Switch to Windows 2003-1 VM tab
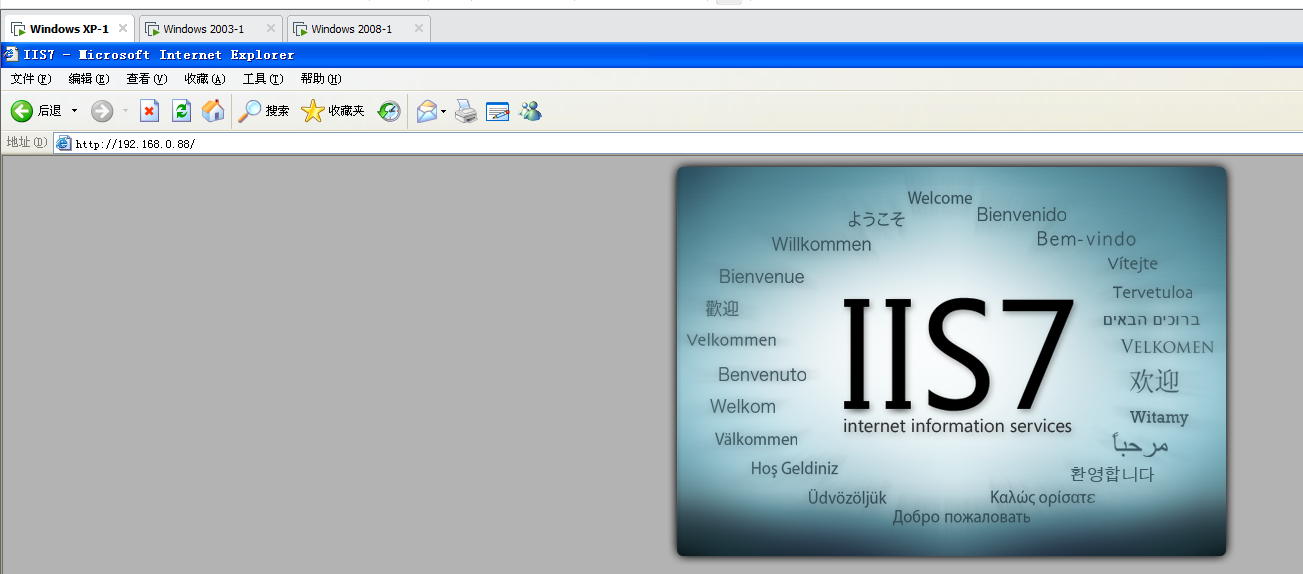The height and width of the screenshot is (574, 1303). click(210, 29)
